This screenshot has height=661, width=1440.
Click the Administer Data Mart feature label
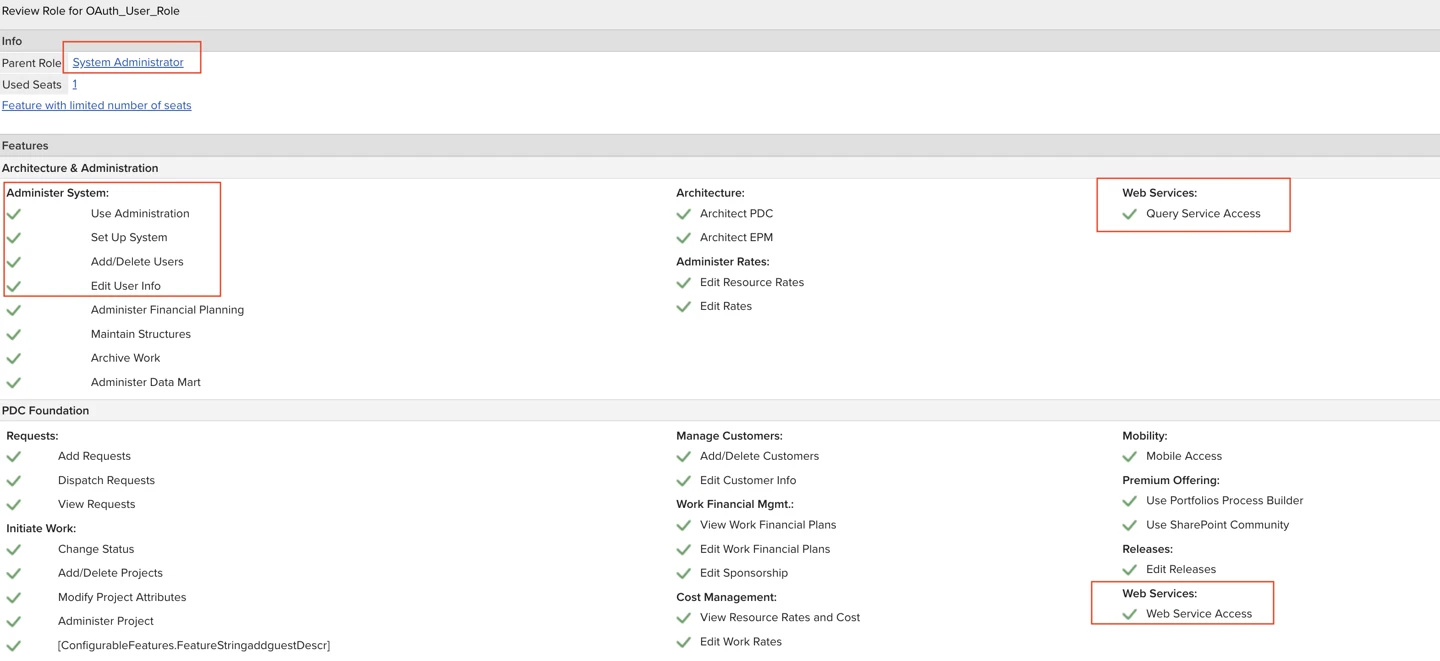click(x=145, y=382)
